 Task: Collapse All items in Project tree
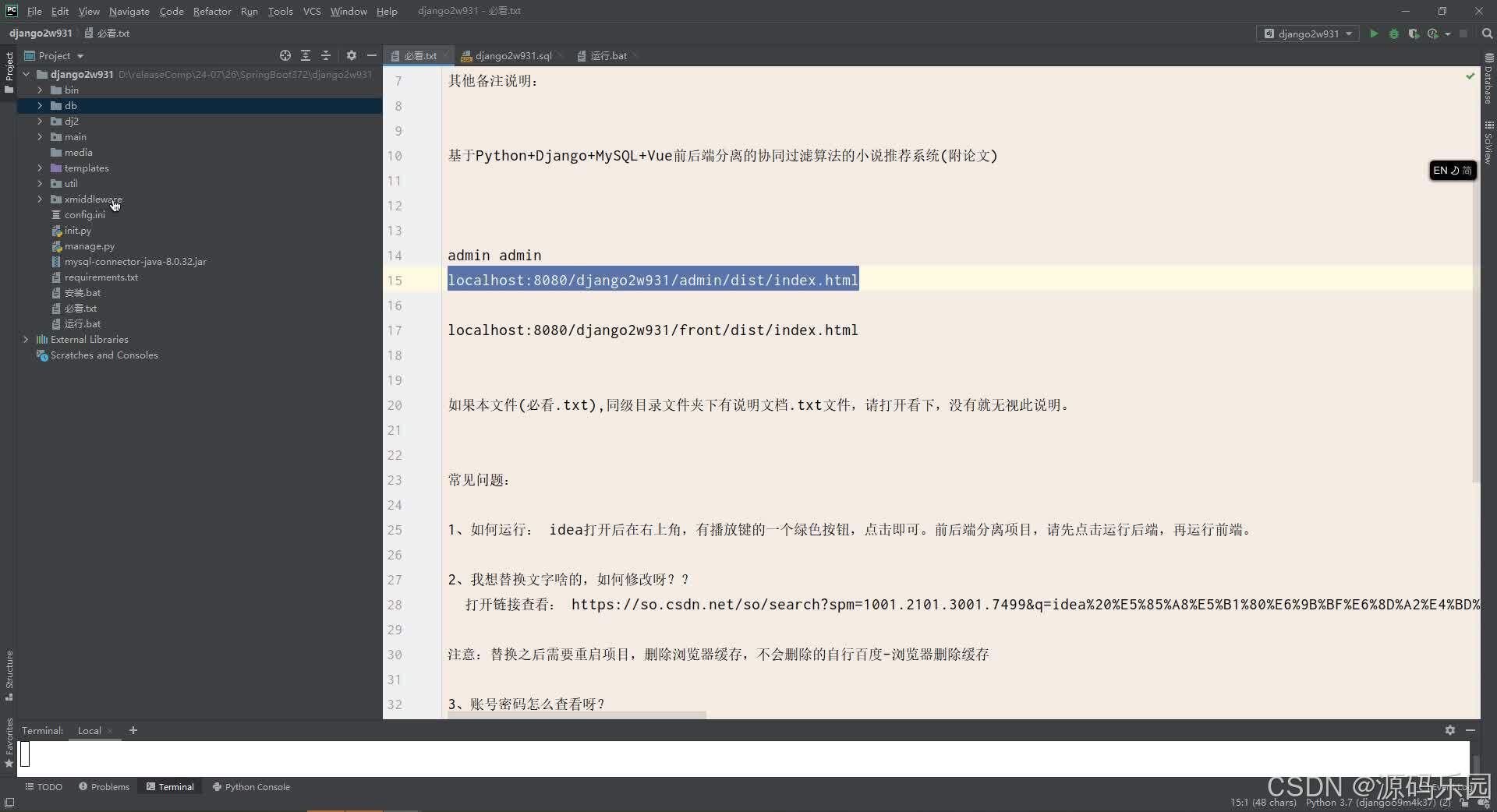click(x=326, y=55)
